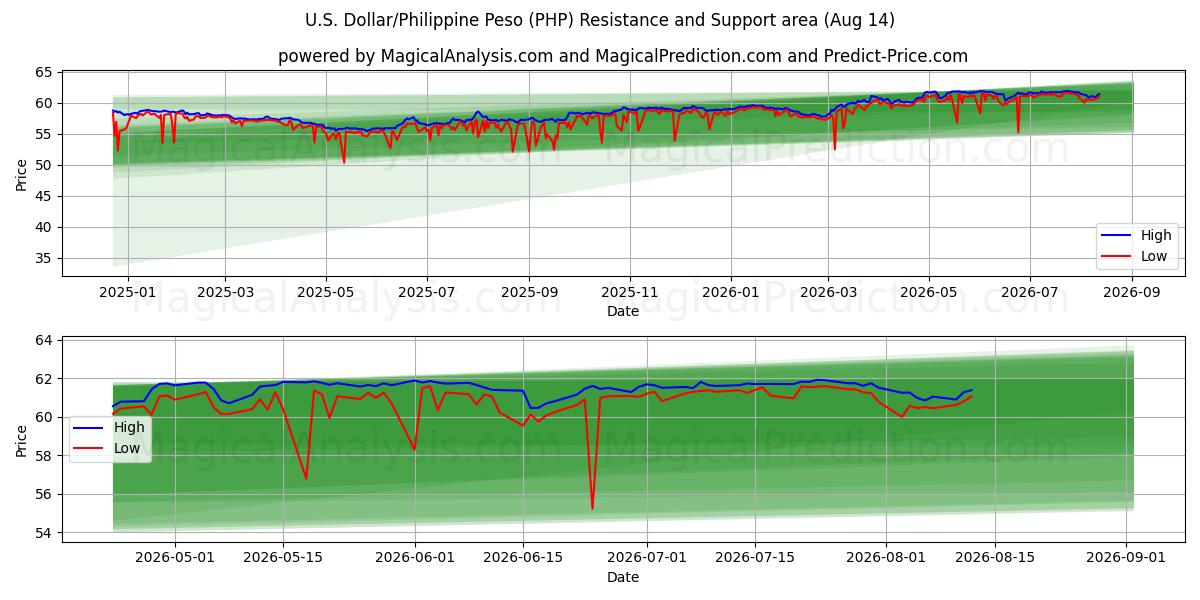The height and width of the screenshot is (600, 1200).
Task: Click the '2026-01' tick label
Action: click(731, 292)
